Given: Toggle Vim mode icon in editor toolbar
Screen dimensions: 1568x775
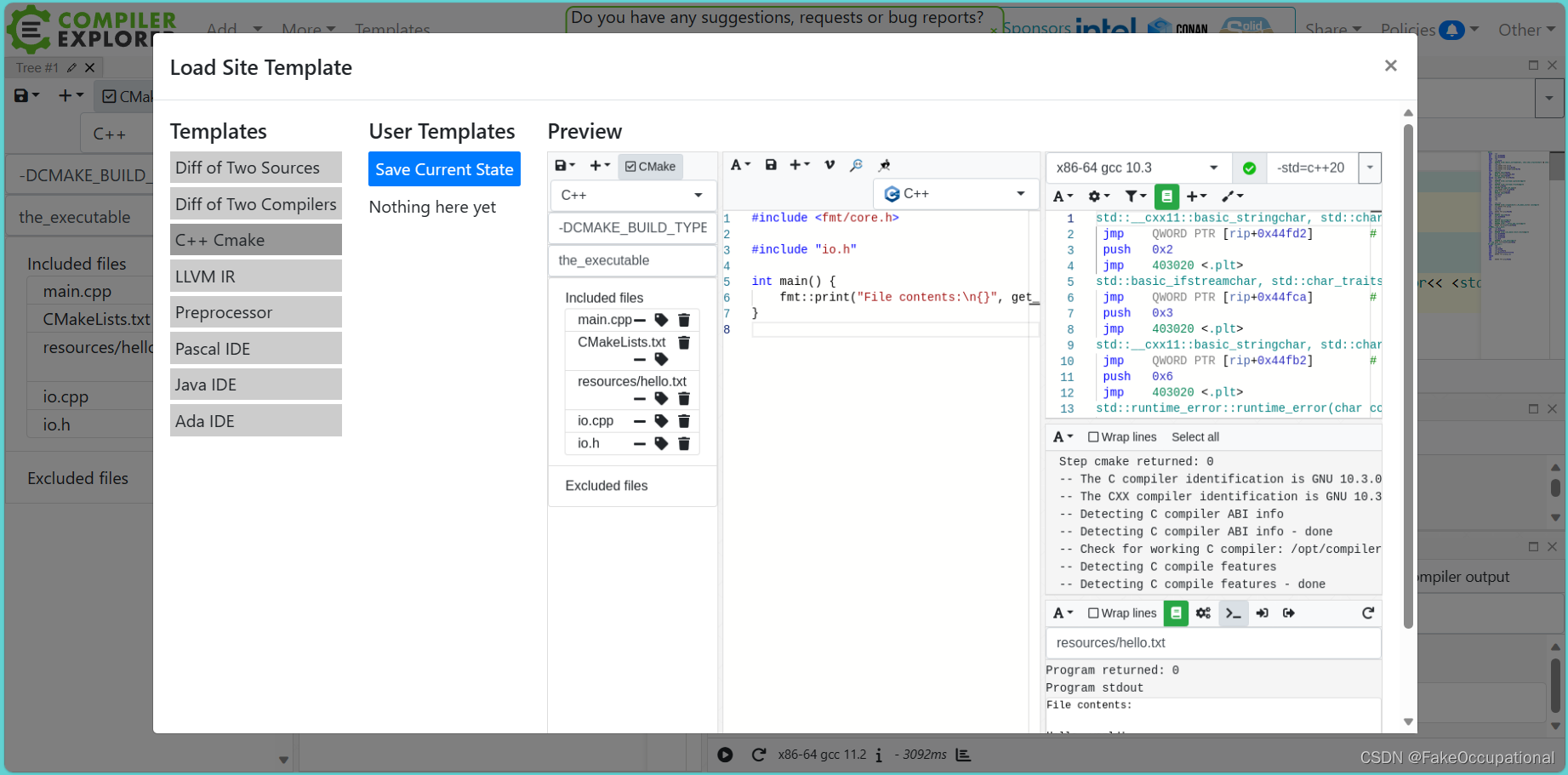Looking at the screenshot, I should click(830, 165).
